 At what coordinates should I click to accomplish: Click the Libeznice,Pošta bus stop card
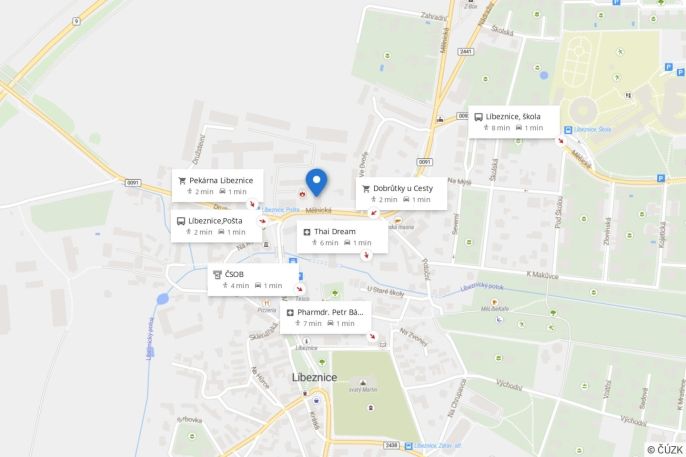point(217,226)
